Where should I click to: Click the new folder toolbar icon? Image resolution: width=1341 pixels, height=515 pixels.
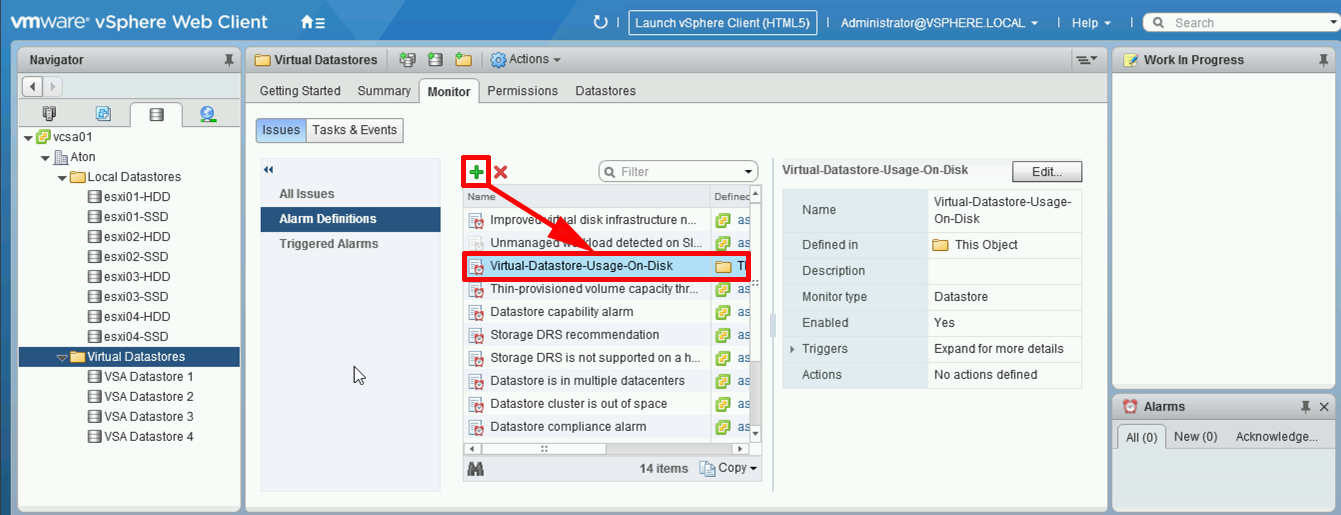pyautogui.click(x=463, y=60)
